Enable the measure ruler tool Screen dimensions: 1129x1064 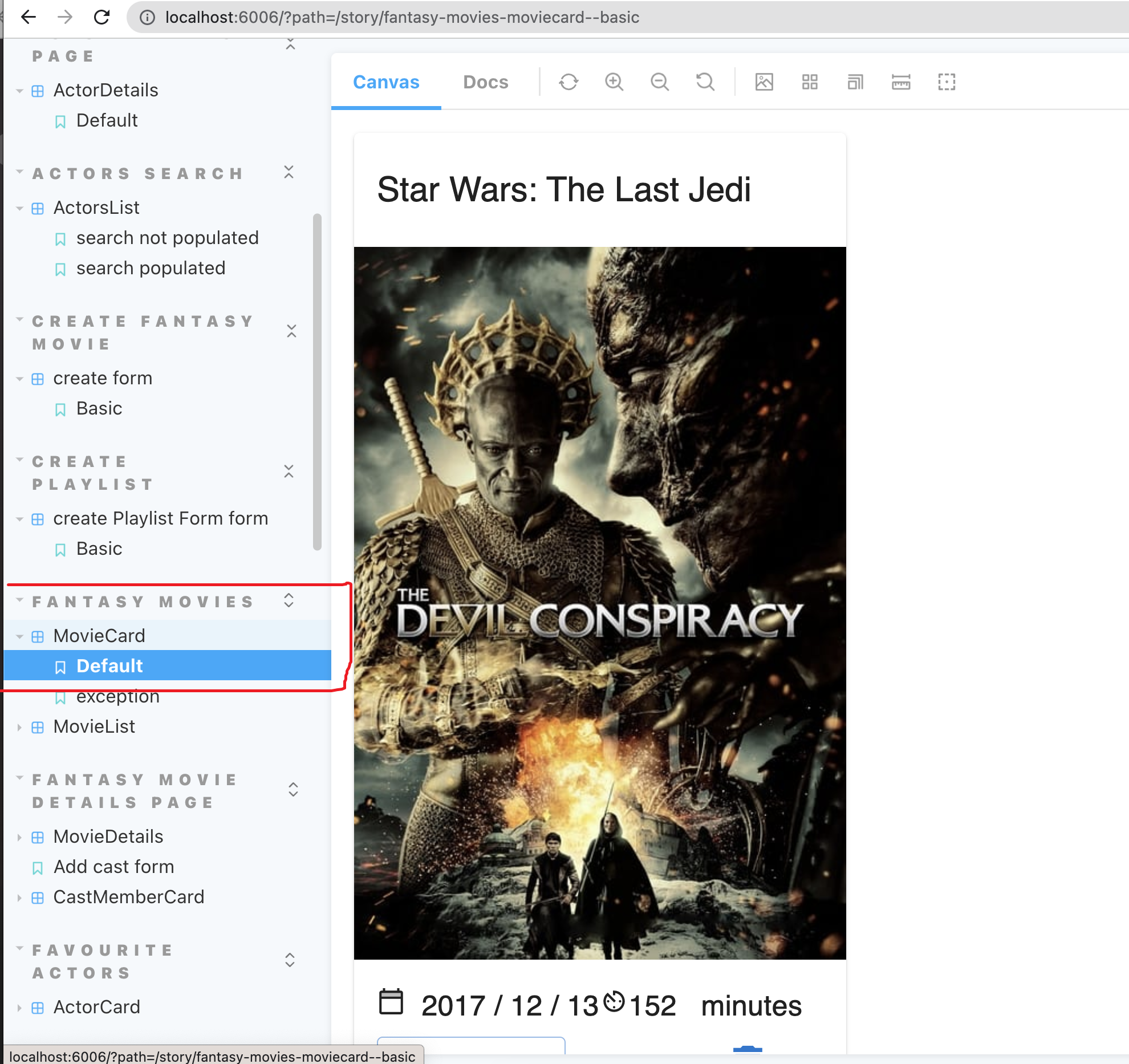pos(901,82)
